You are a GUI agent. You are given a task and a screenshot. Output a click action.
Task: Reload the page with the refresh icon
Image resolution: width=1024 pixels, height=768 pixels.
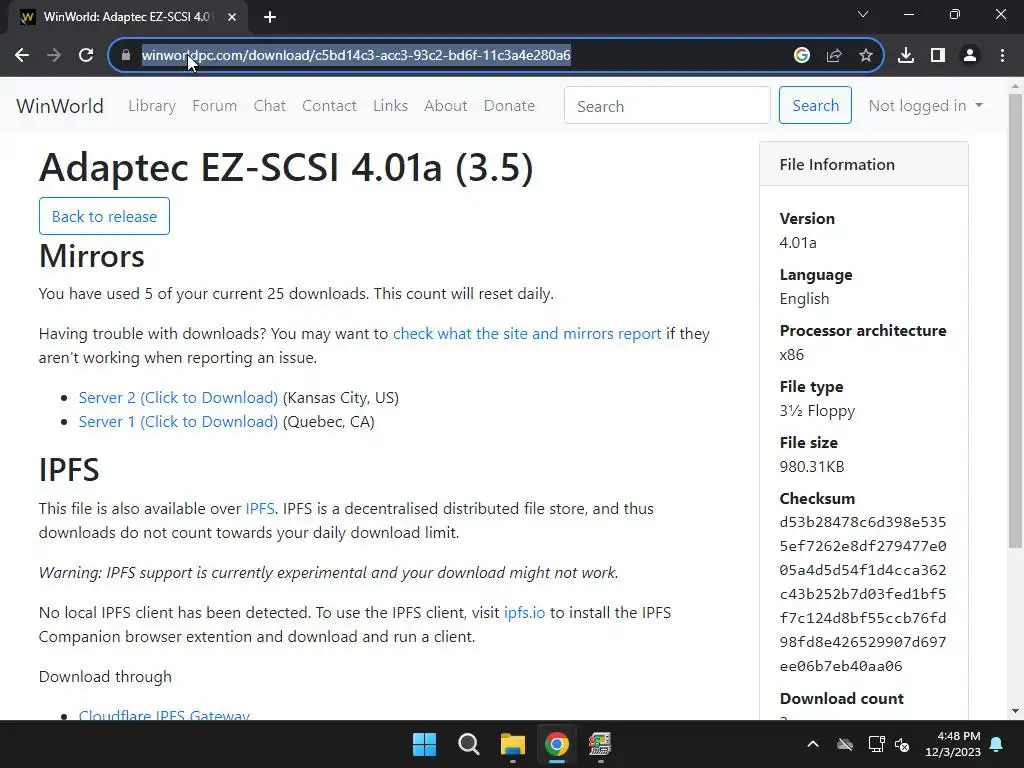click(x=86, y=56)
